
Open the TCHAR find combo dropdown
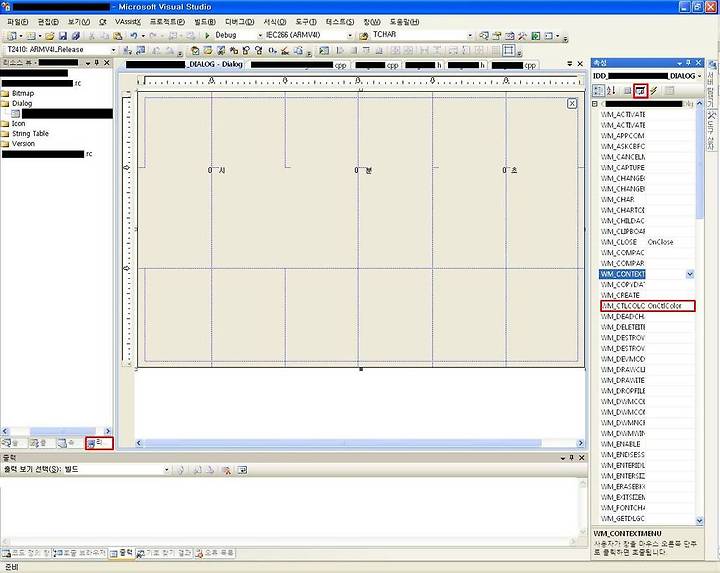click(470, 35)
